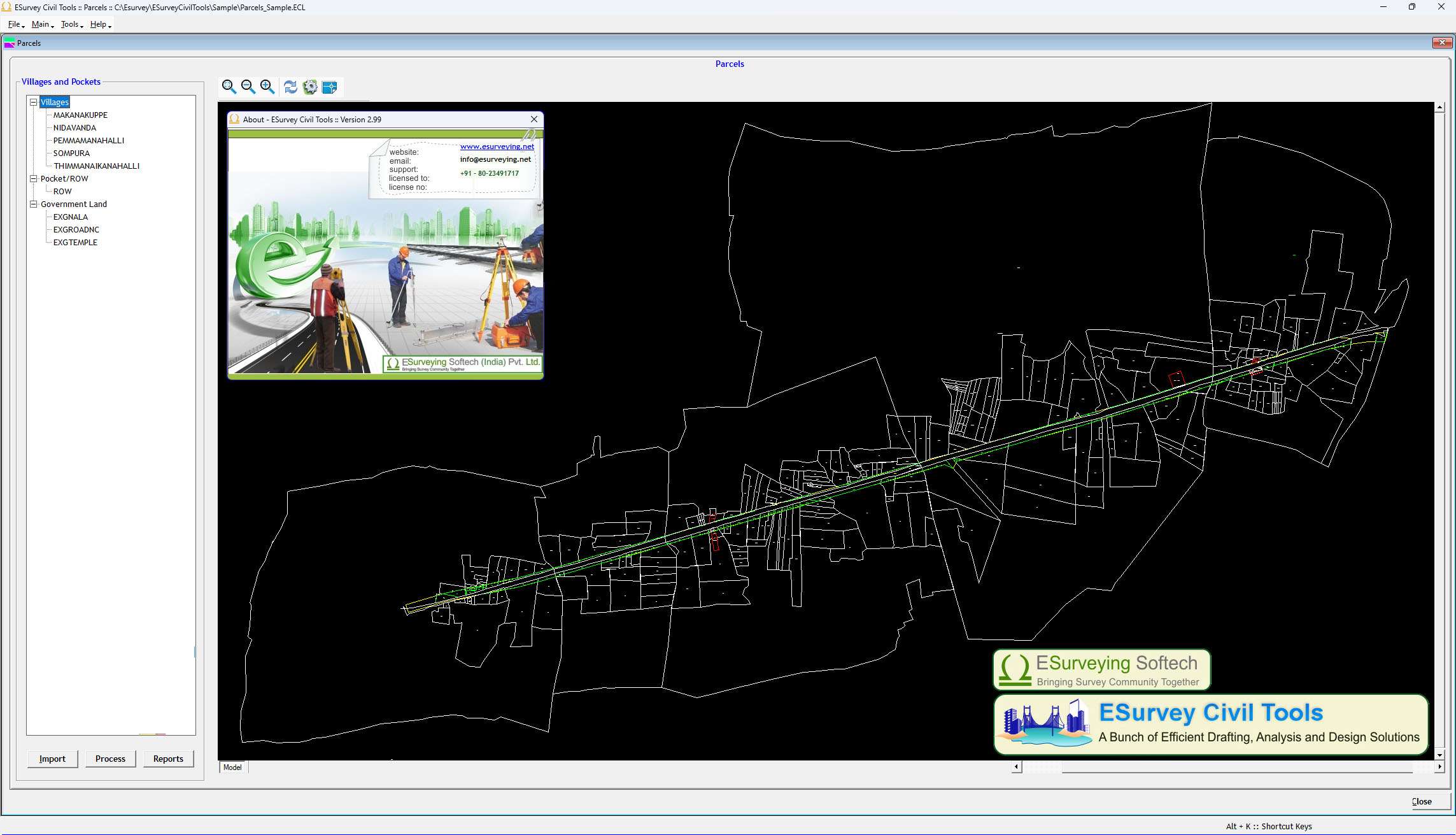The height and width of the screenshot is (835, 1456).
Task: Collapse the Pocket/ROW tree node
Action: (x=34, y=178)
